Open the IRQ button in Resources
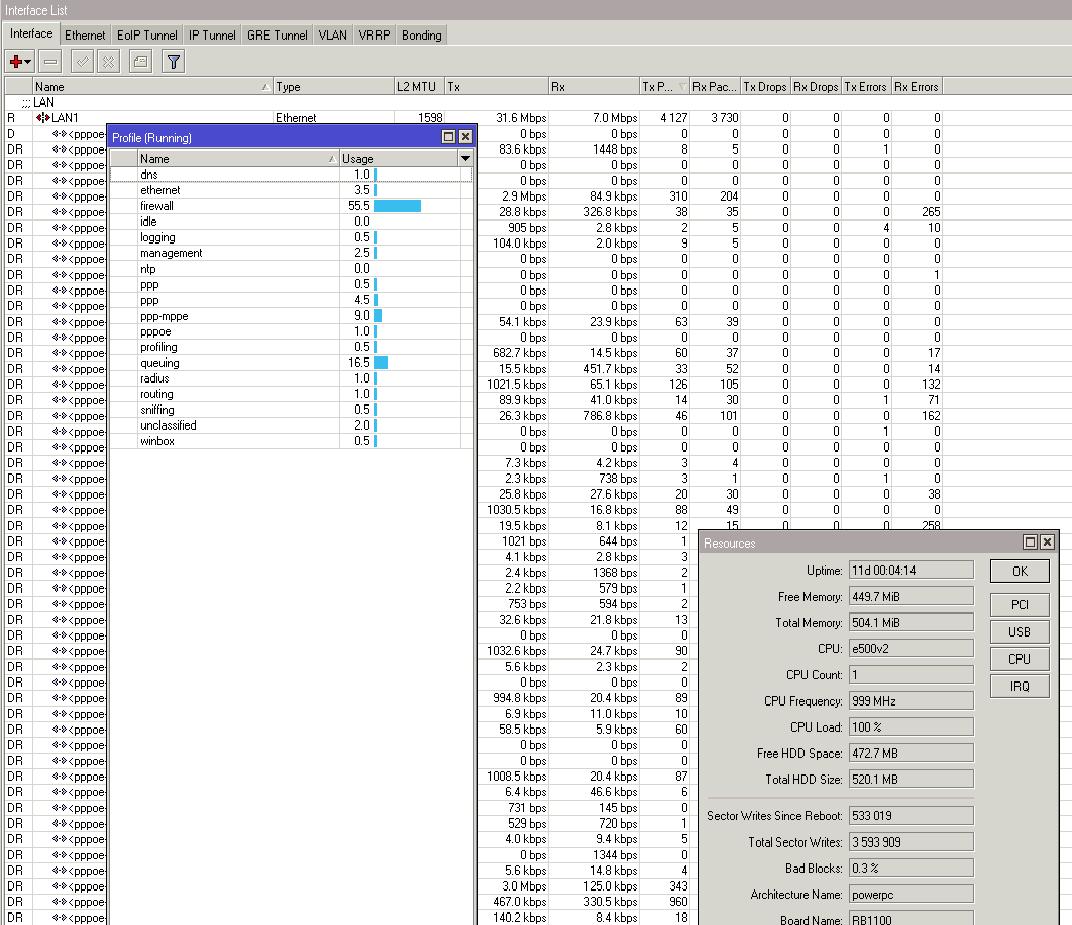1072x925 pixels. (x=1019, y=686)
